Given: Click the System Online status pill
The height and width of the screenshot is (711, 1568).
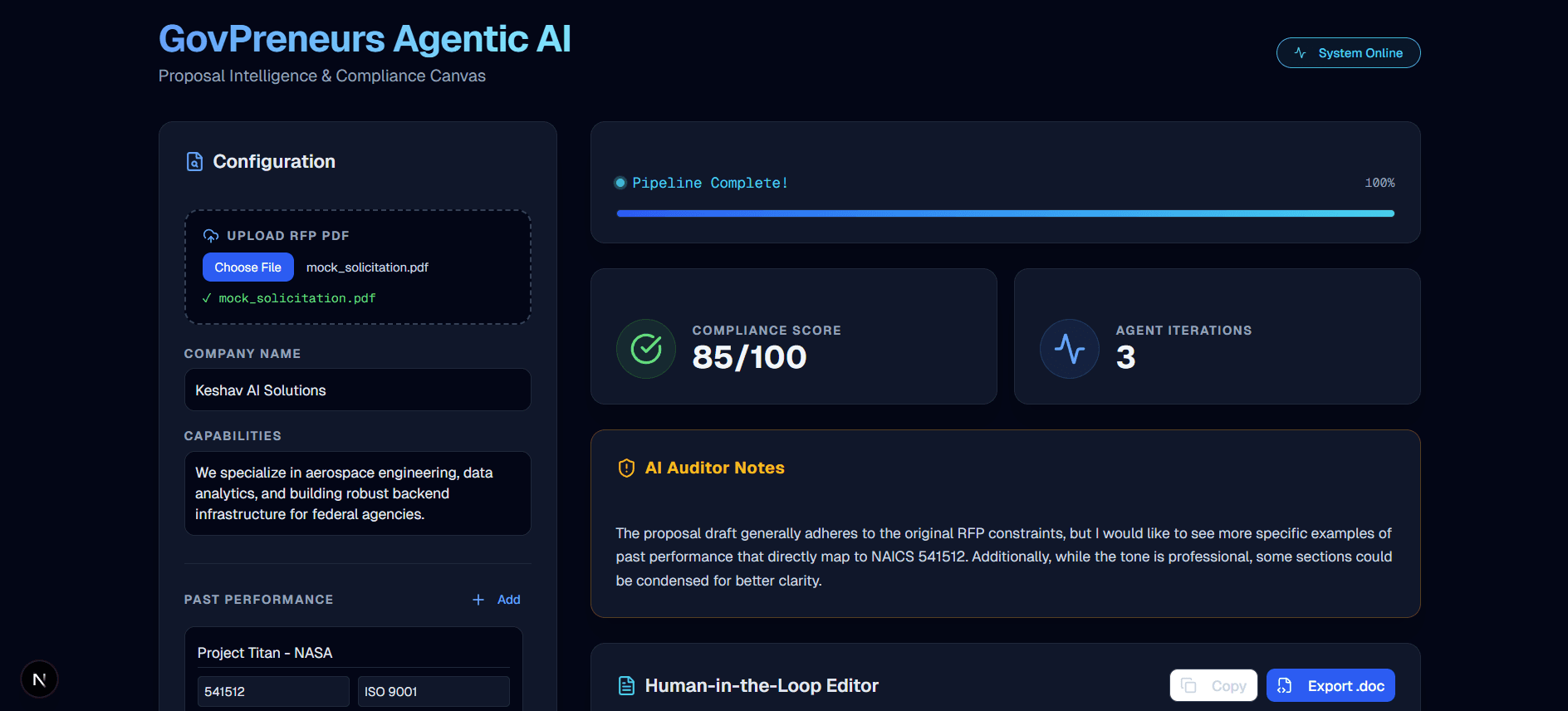Looking at the screenshot, I should pyautogui.click(x=1348, y=53).
